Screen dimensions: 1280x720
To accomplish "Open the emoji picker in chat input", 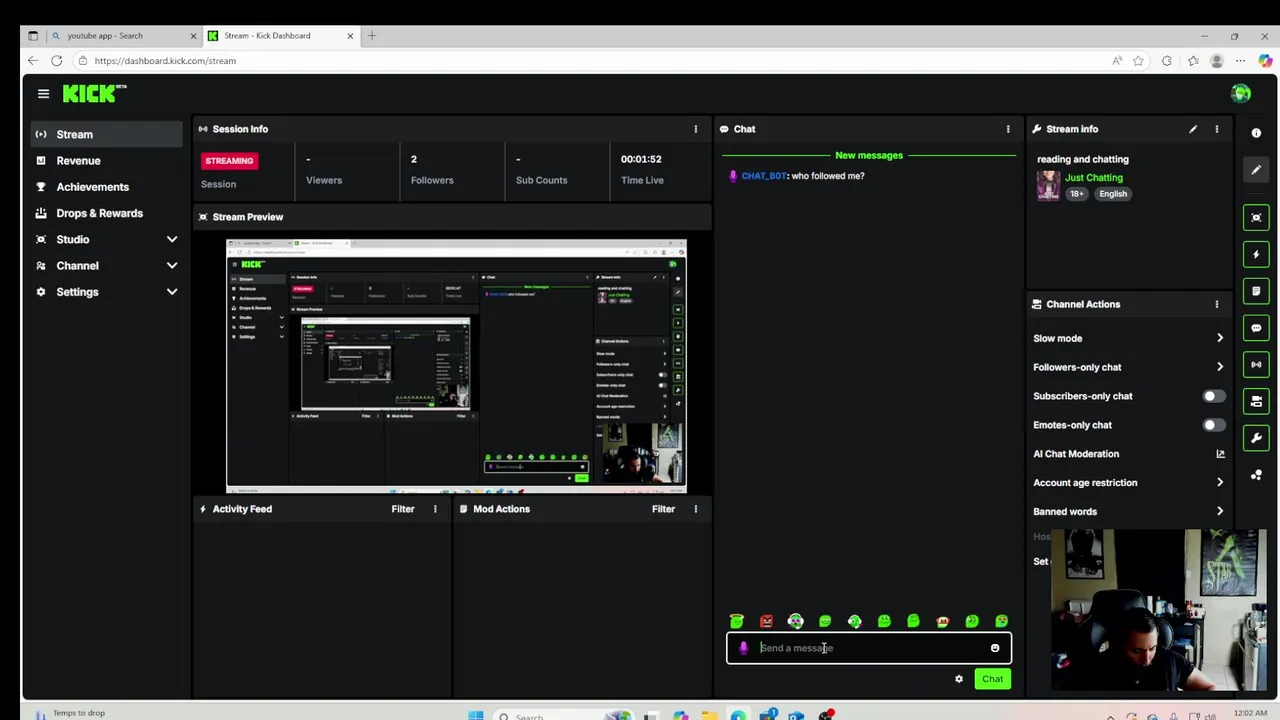I will 995,648.
